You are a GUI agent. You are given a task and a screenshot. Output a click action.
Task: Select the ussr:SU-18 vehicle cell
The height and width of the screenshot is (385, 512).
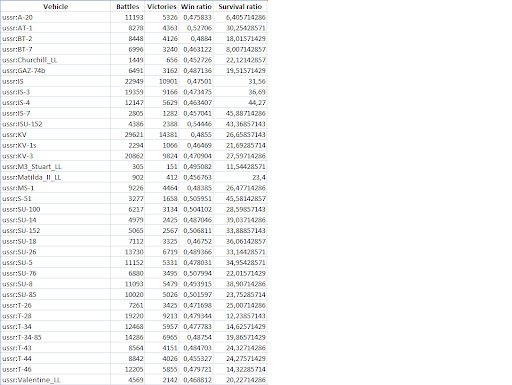[55, 241]
